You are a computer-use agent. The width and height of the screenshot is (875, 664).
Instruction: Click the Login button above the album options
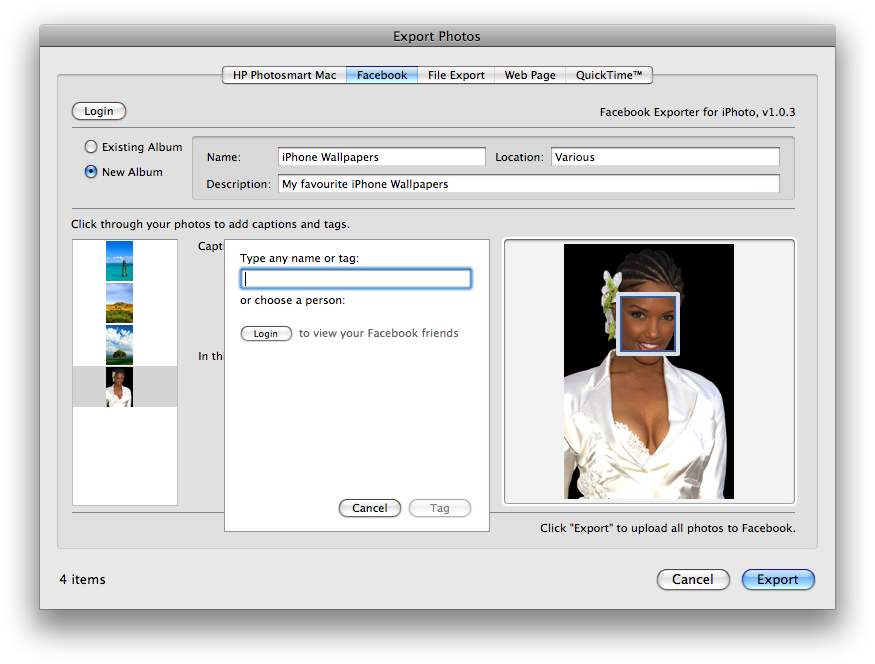[99, 111]
